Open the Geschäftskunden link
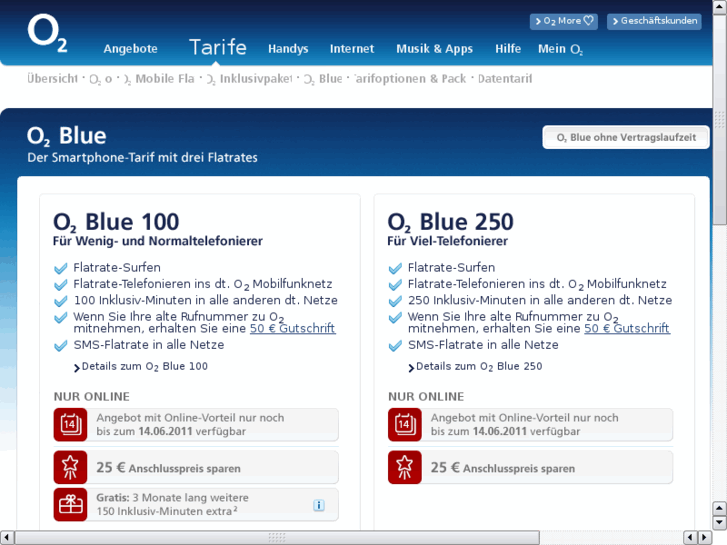 coord(654,21)
